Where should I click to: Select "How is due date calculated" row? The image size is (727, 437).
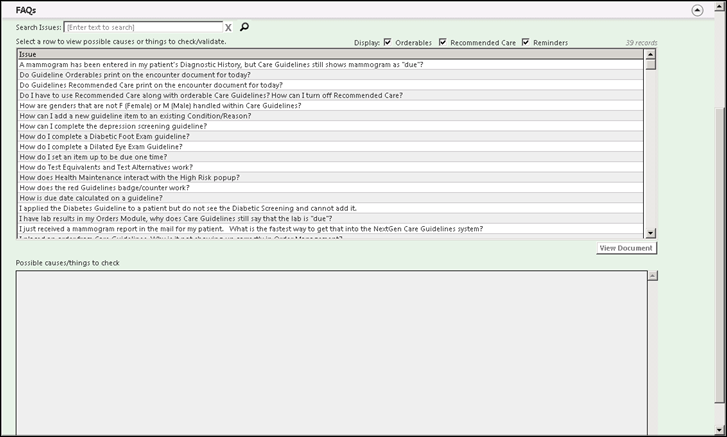(331, 198)
